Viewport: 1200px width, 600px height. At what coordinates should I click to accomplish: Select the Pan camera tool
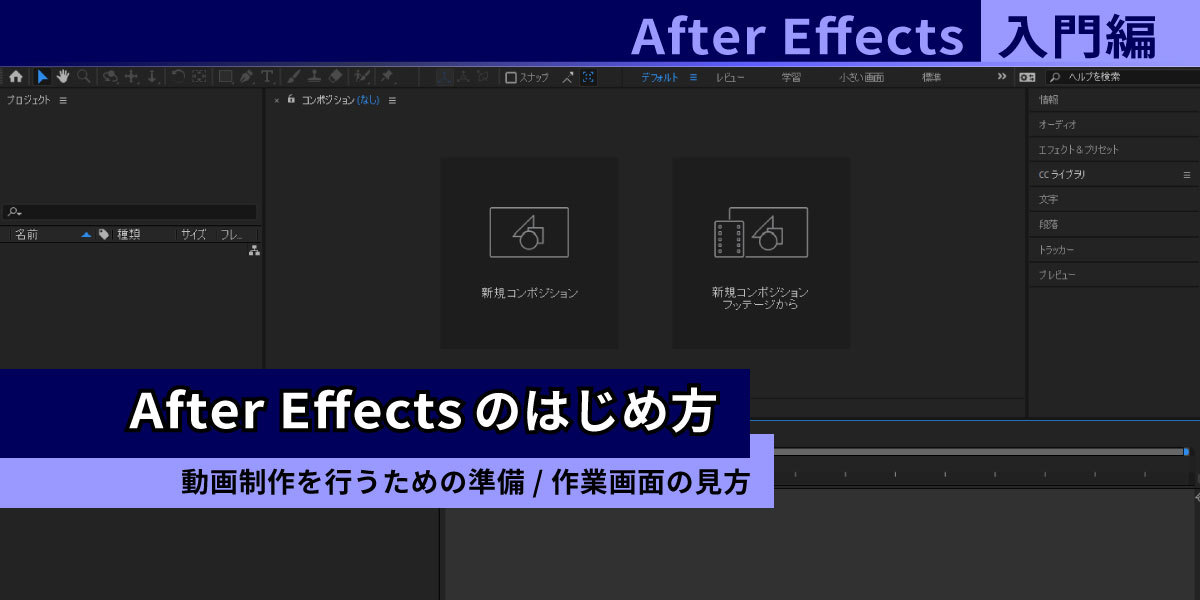[x=131, y=76]
